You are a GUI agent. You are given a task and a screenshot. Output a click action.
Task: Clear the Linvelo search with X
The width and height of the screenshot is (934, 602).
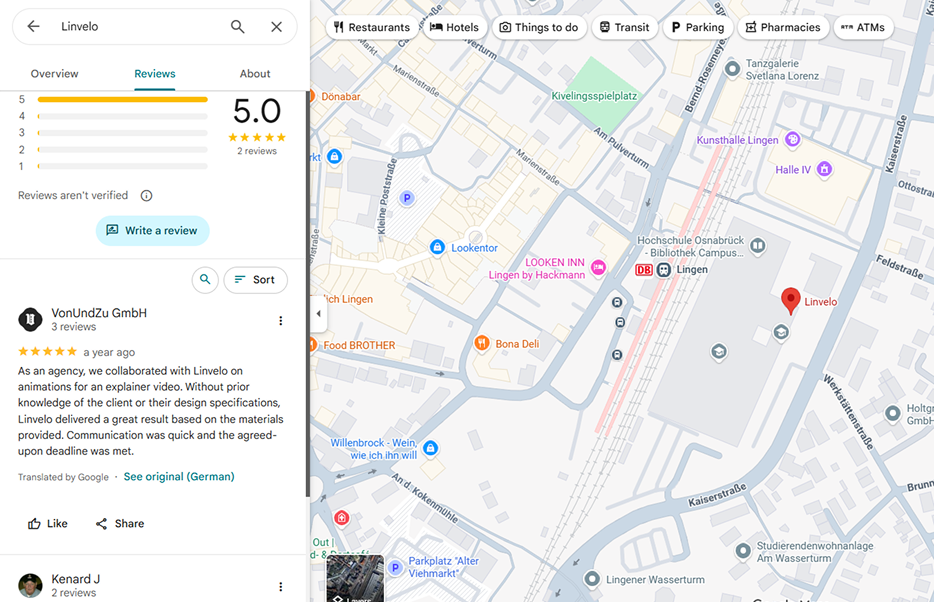tap(276, 26)
